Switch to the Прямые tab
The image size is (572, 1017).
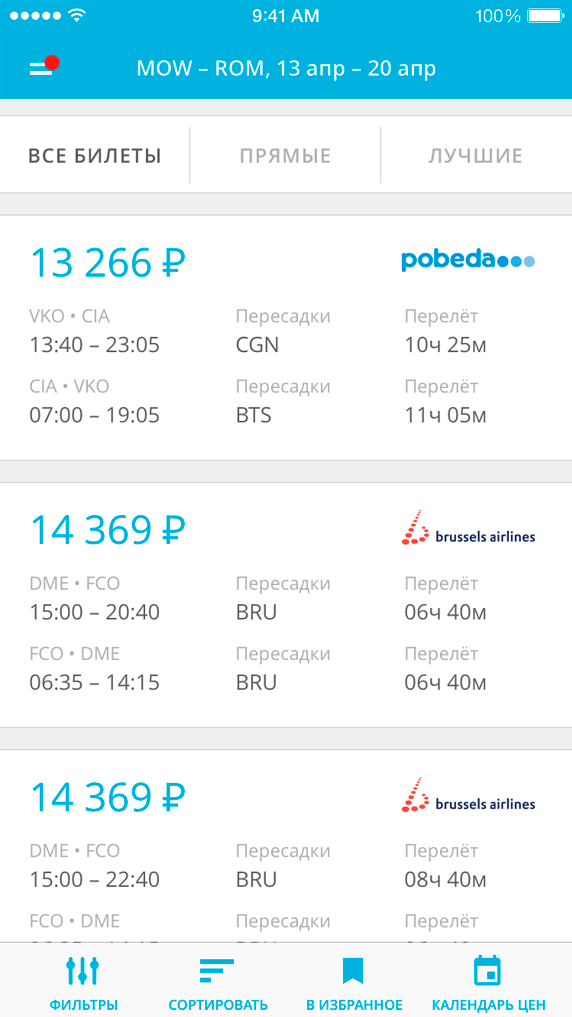click(285, 156)
